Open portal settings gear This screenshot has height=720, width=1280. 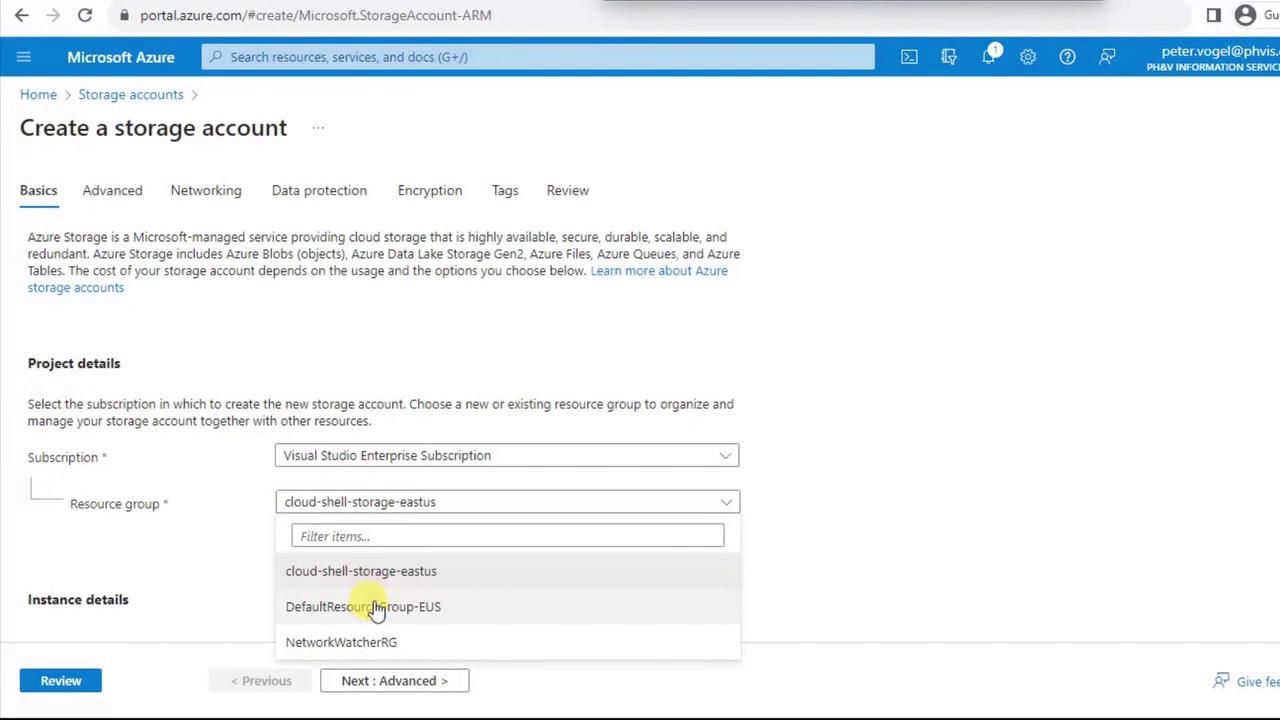pos(1028,57)
